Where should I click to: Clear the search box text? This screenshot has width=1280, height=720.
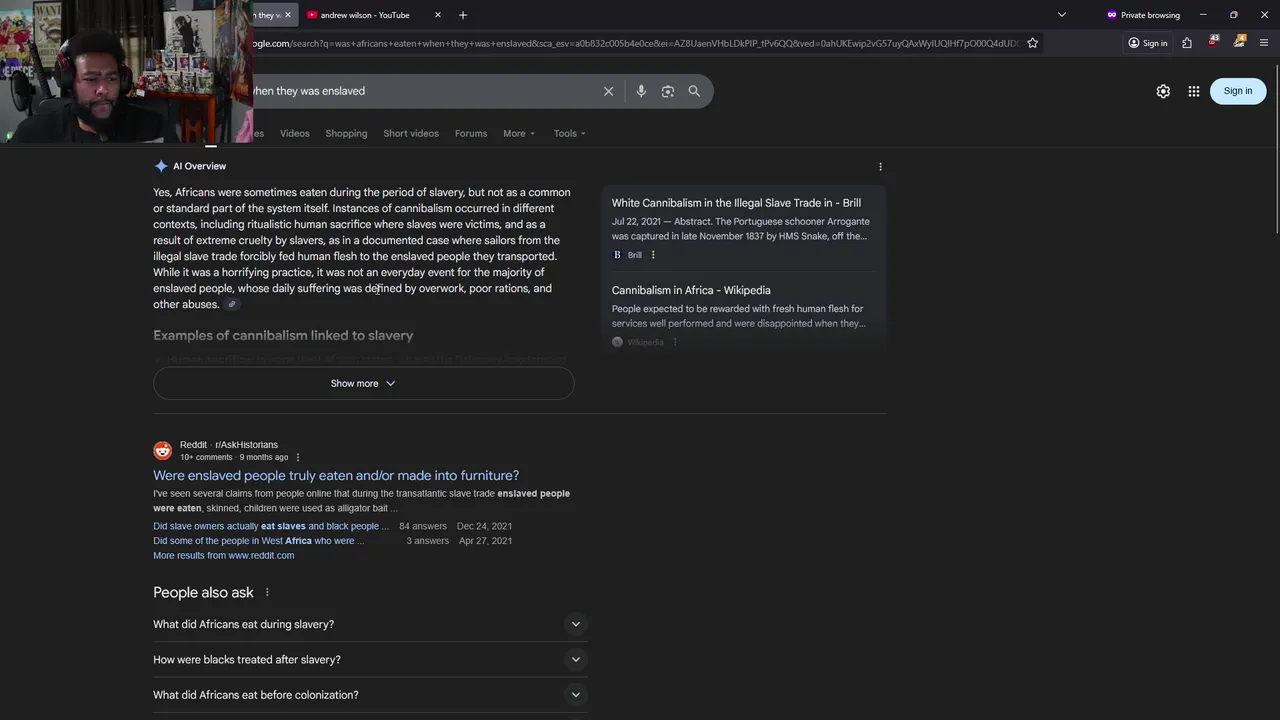pyautogui.click(x=608, y=91)
